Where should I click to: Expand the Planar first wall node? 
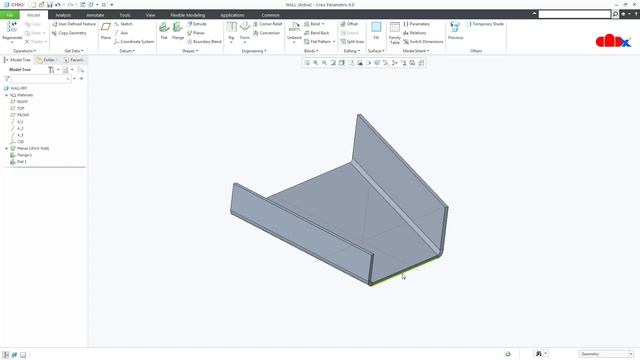click(7, 149)
